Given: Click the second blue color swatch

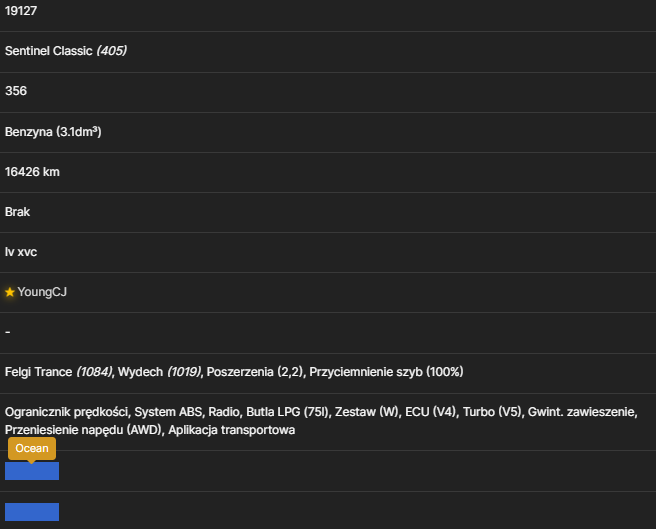Looking at the screenshot, I should [x=32, y=512].
